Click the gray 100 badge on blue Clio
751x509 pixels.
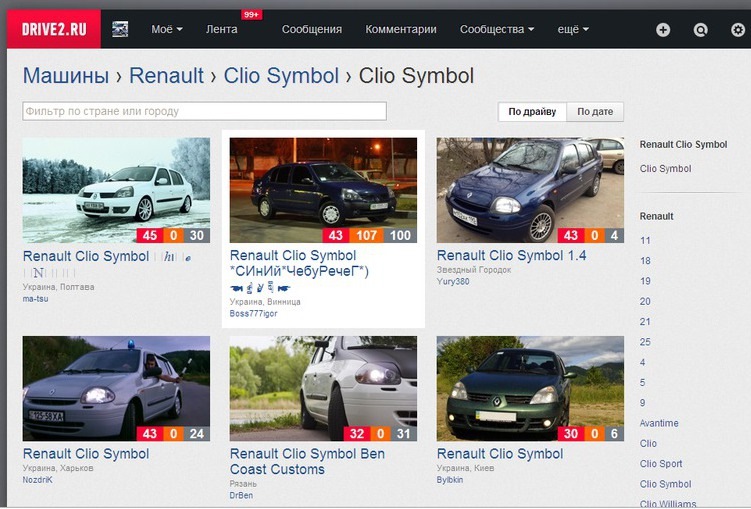click(400, 236)
